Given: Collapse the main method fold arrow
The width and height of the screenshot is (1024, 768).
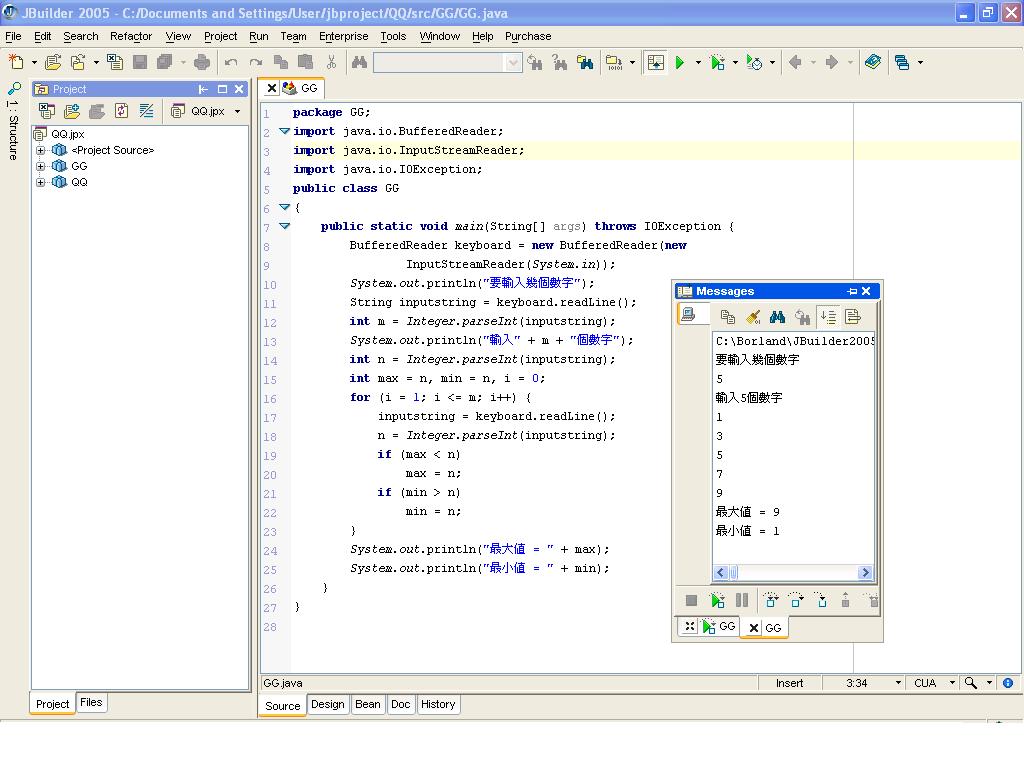Looking at the screenshot, I should click(284, 226).
